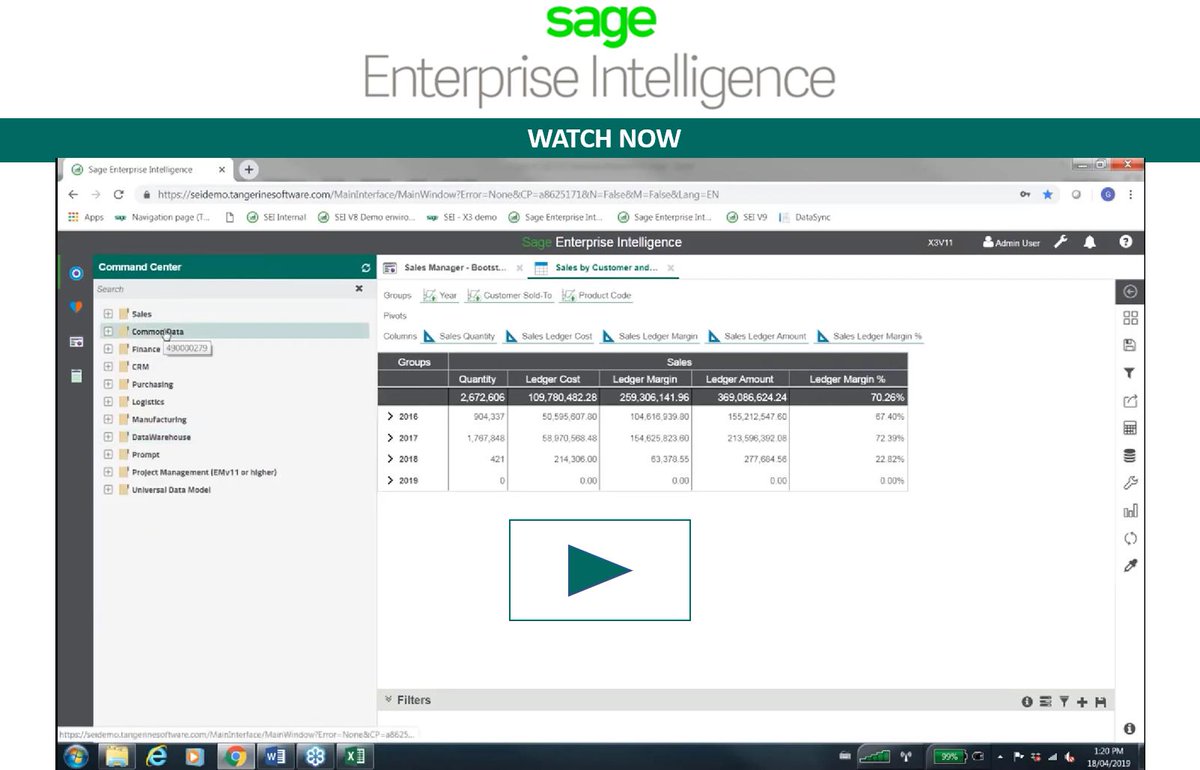
Task: Click the Product Code group field
Action: [x=596, y=295]
